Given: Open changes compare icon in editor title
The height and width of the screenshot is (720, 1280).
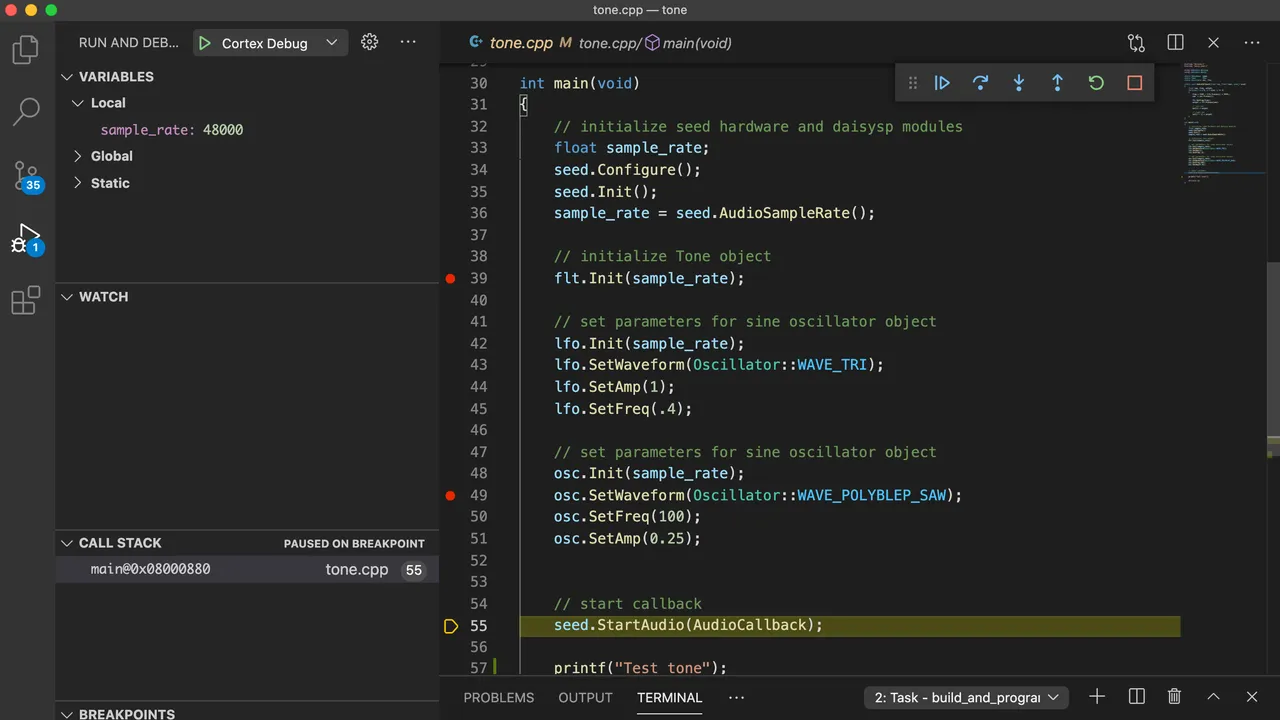Looking at the screenshot, I should pos(1136,43).
